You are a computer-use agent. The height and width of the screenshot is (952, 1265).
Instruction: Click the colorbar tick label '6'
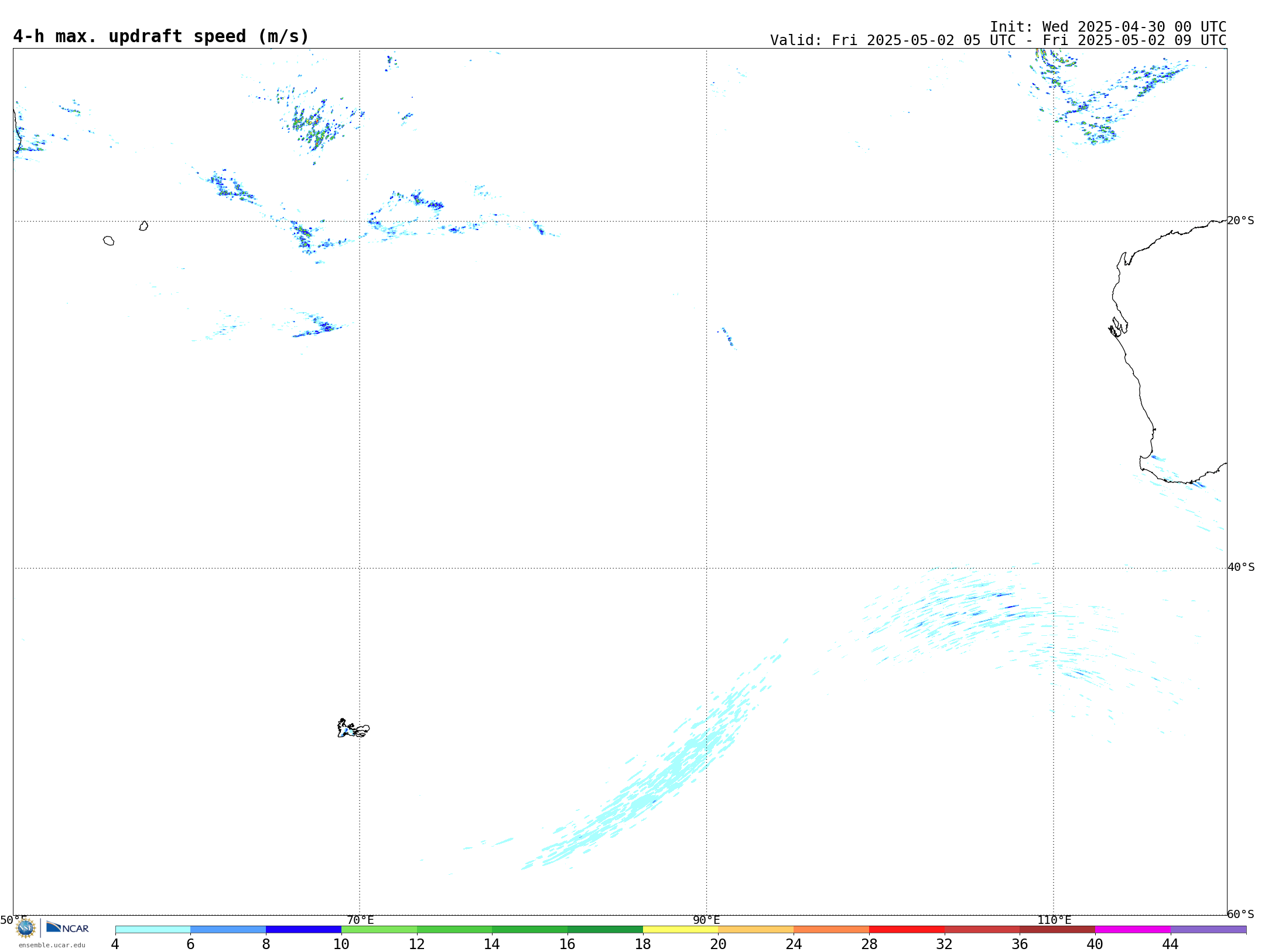pyautogui.click(x=190, y=944)
